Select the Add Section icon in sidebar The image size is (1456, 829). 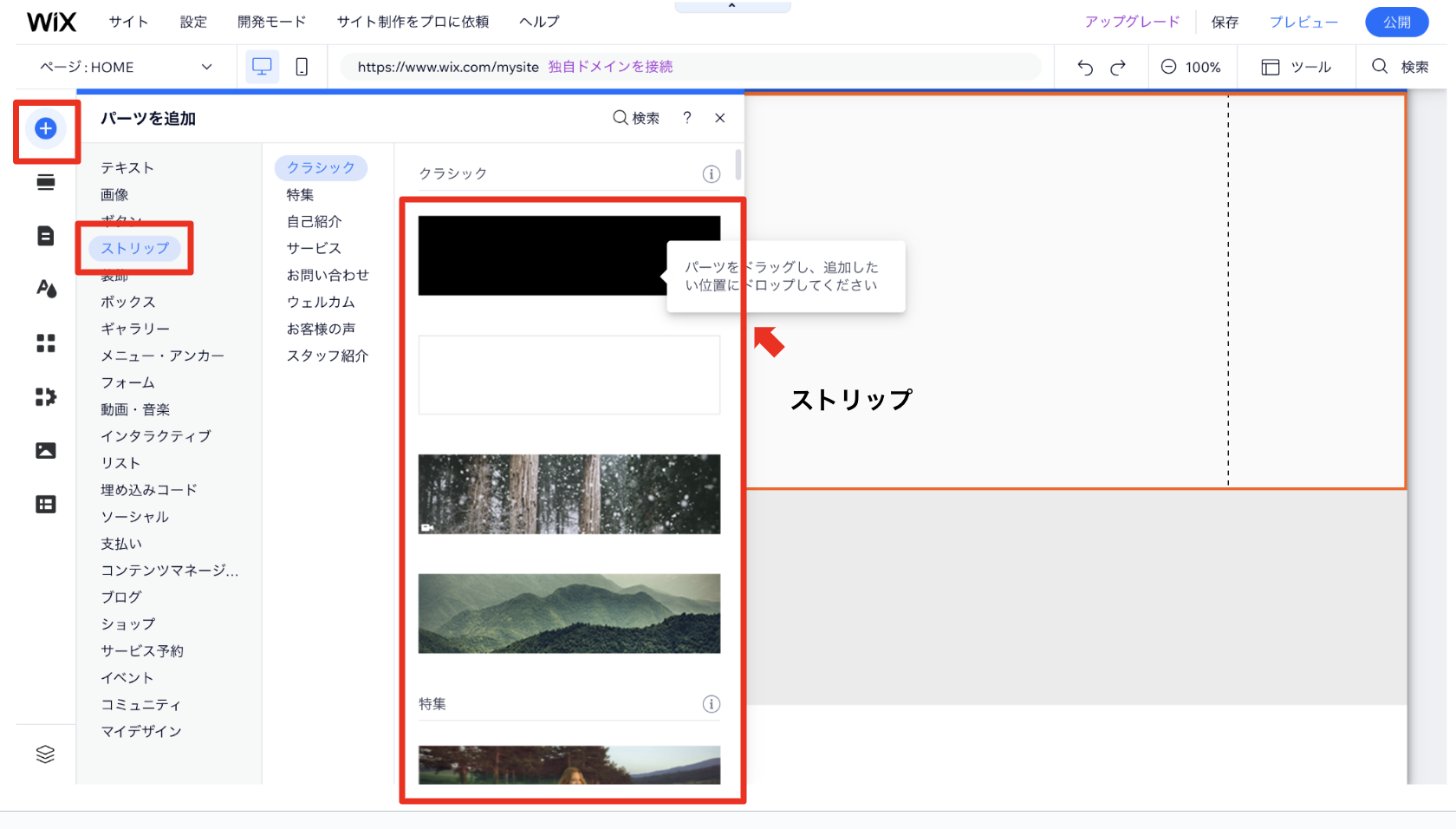tap(44, 182)
